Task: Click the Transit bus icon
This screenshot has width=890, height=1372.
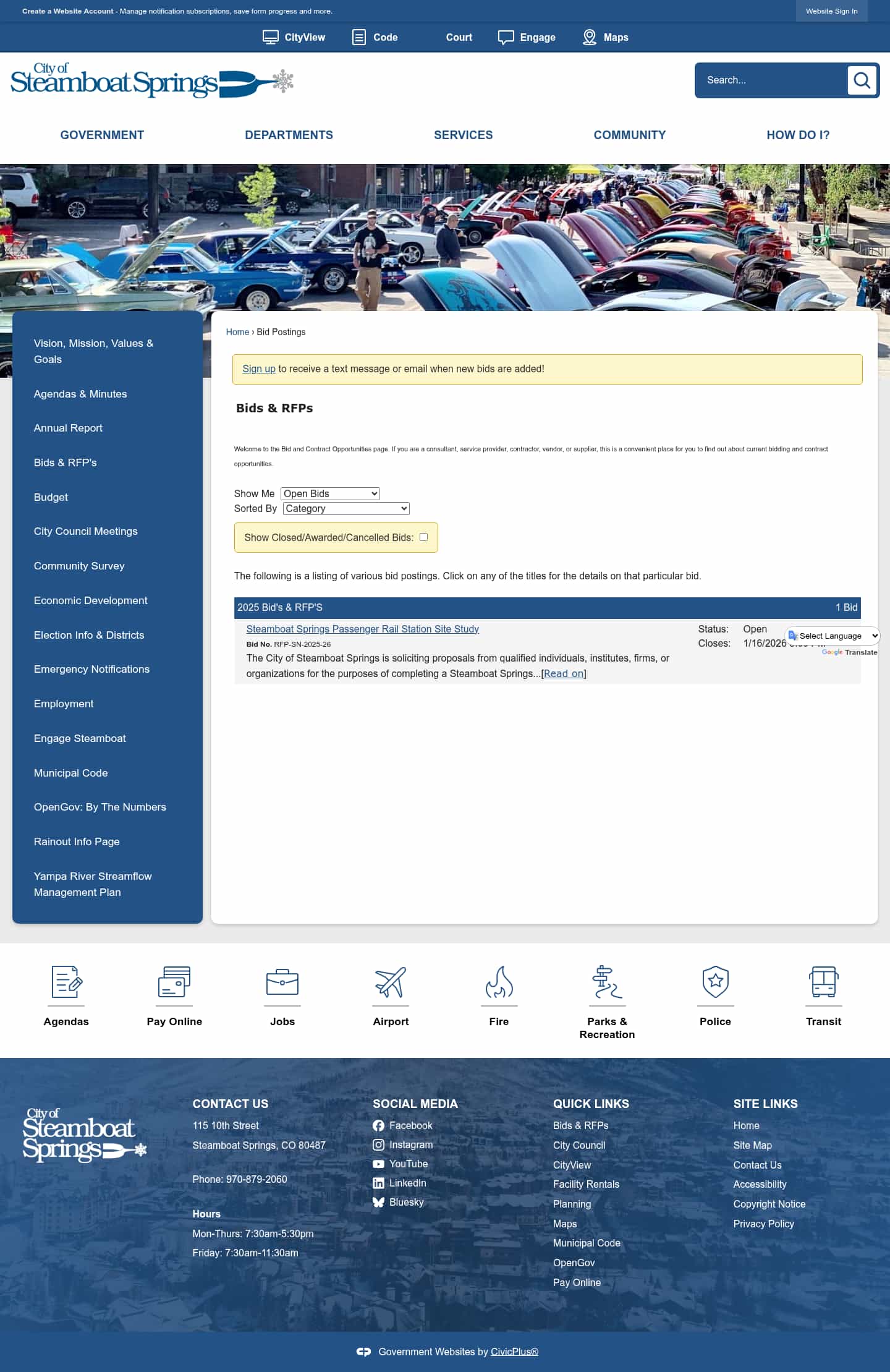Action: pyautogui.click(x=823, y=982)
